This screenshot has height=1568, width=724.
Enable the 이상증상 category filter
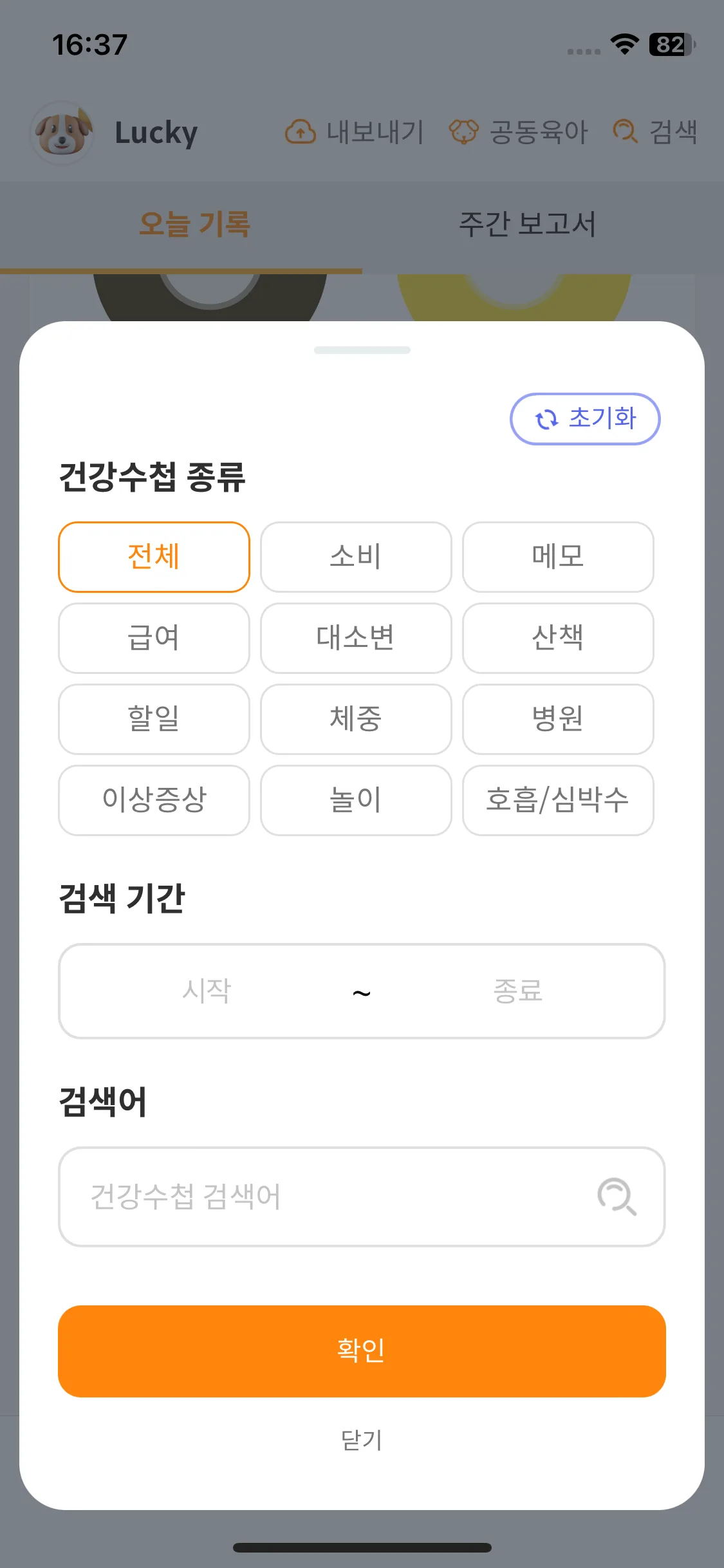click(154, 800)
